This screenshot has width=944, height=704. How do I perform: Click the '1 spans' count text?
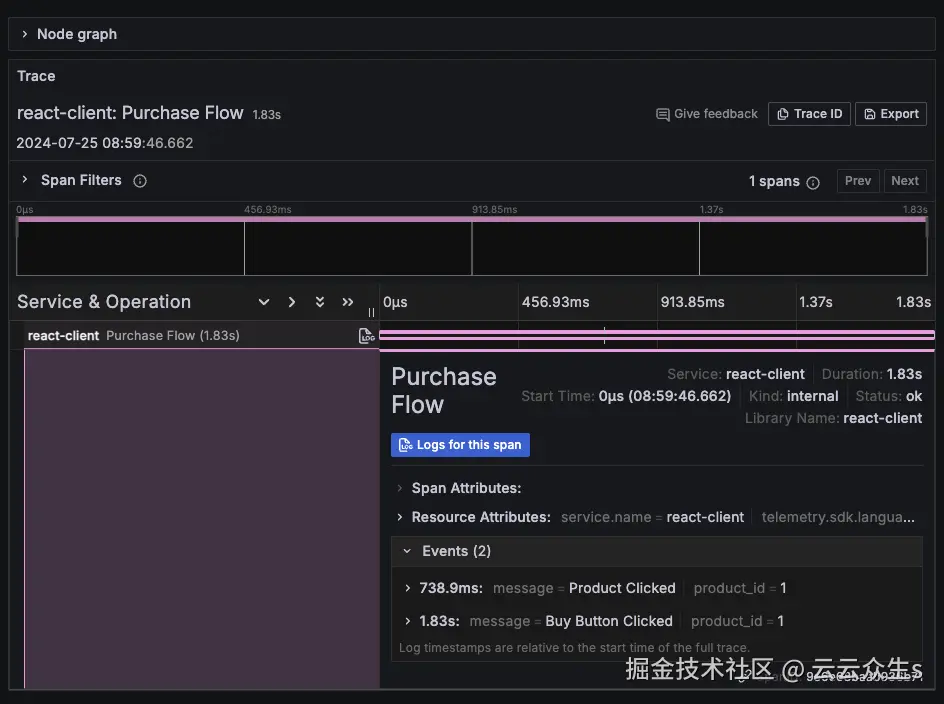[x=774, y=181]
